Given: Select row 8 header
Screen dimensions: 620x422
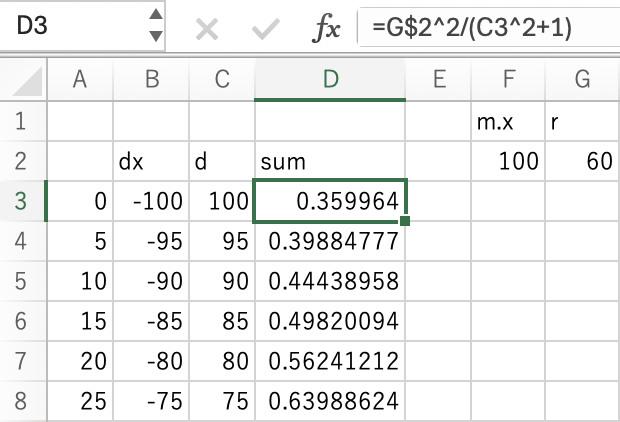Looking at the screenshot, I should (x=23, y=401).
